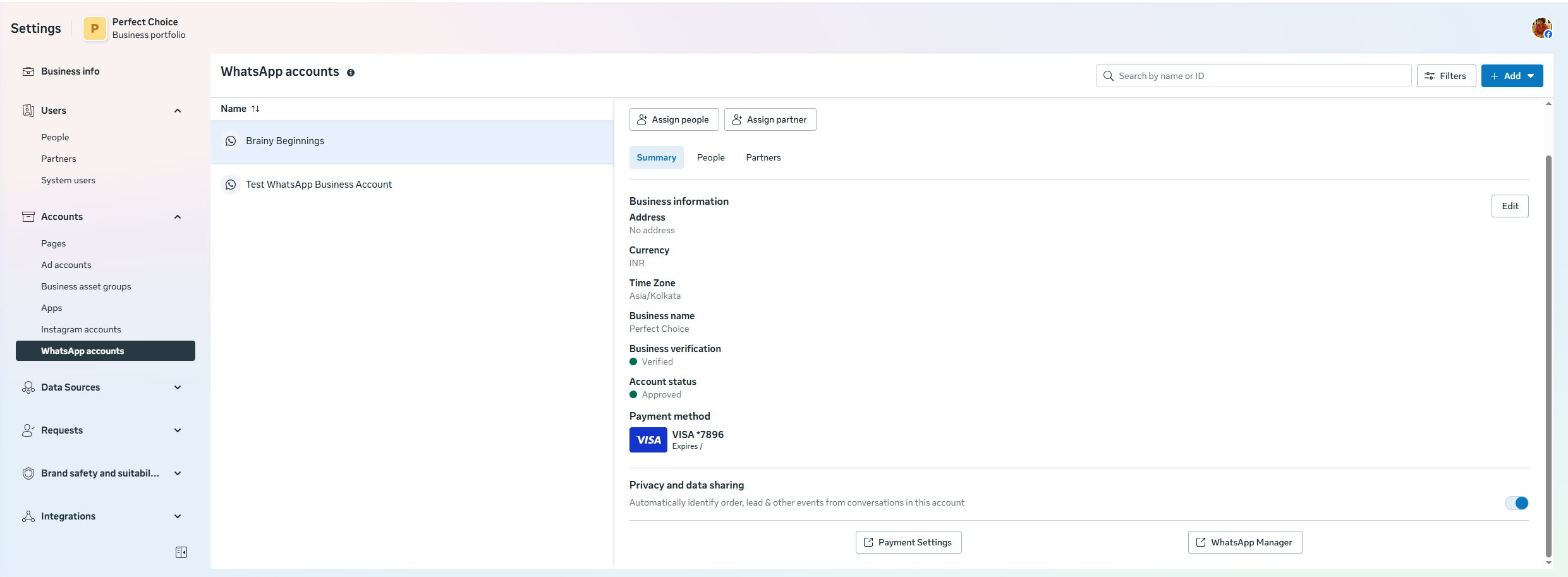Viewport: 1568px width, 577px height.
Task: Open System users in sidebar
Action: 68,180
